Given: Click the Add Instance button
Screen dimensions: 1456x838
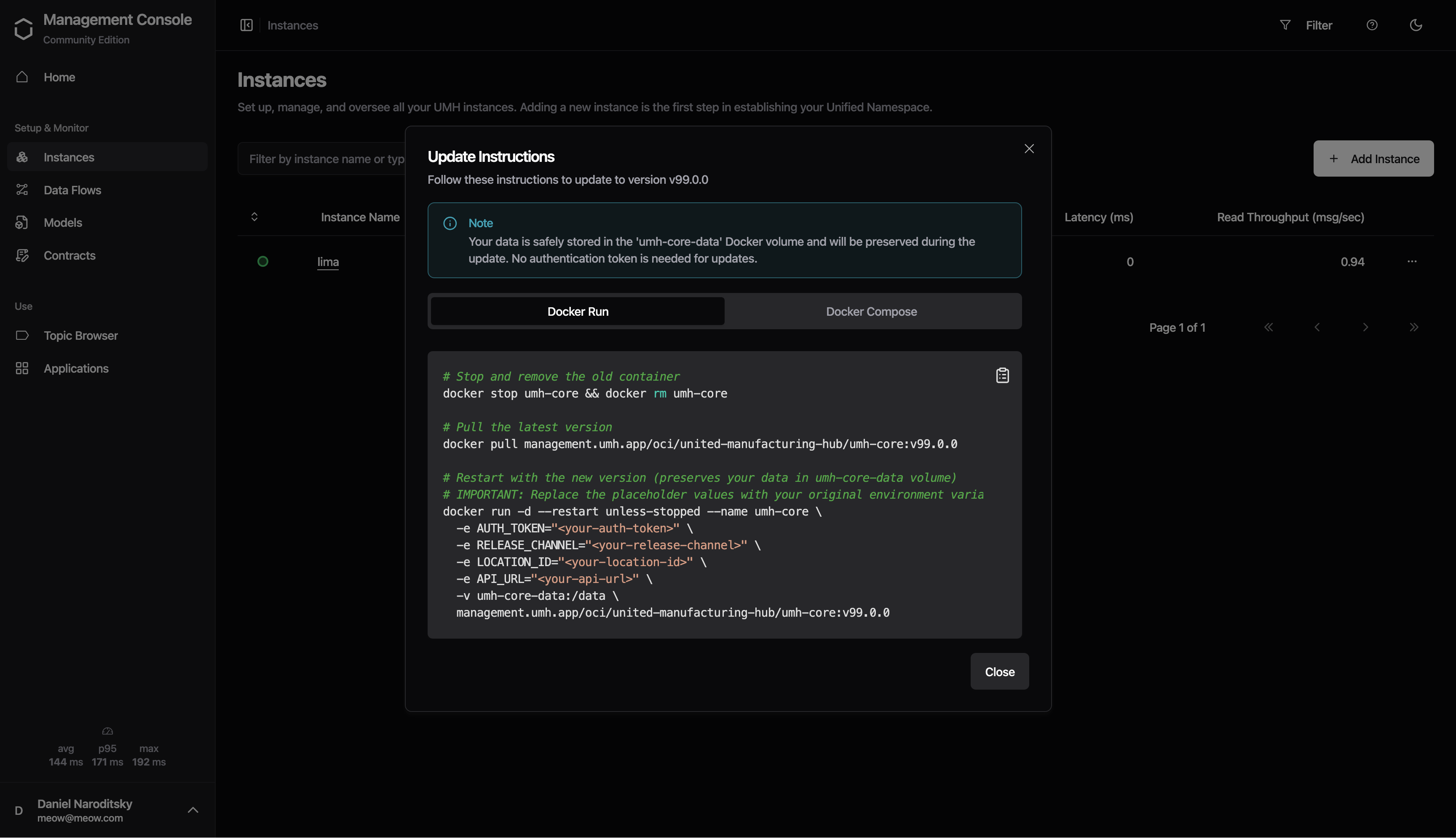Looking at the screenshot, I should pos(1373,159).
